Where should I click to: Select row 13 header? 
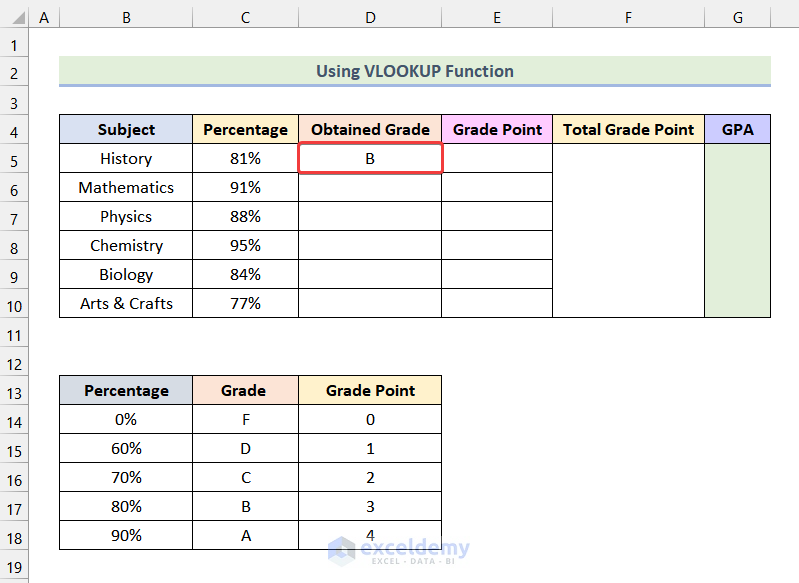point(14,391)
